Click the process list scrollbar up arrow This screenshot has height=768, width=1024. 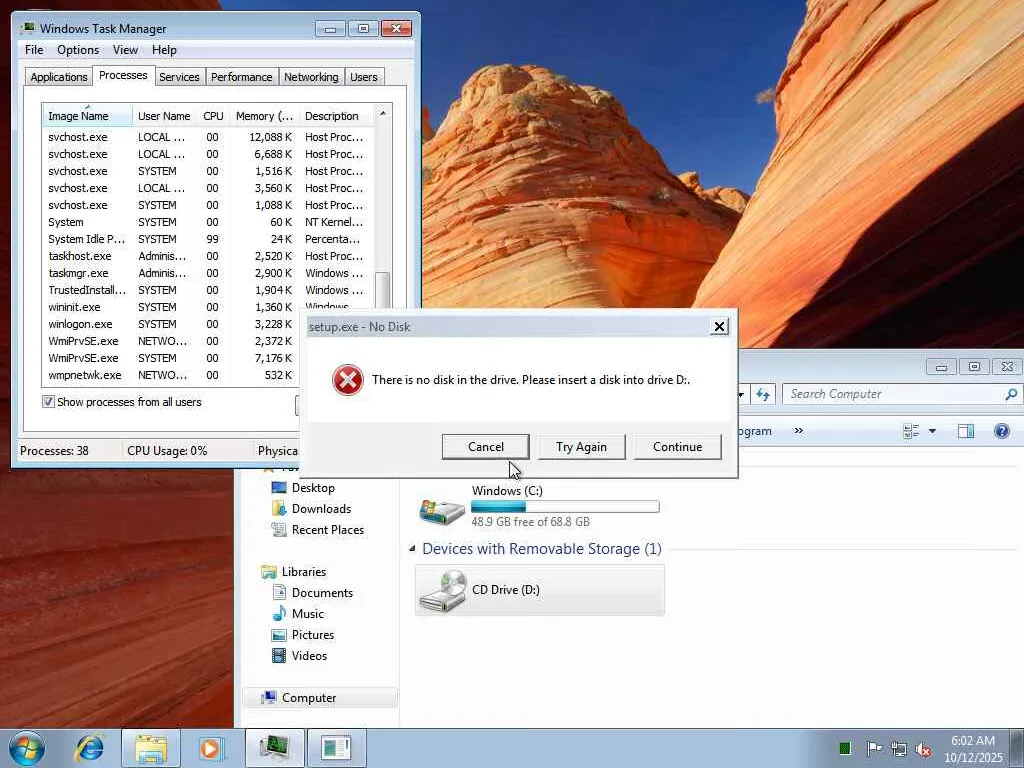(383, 114)
